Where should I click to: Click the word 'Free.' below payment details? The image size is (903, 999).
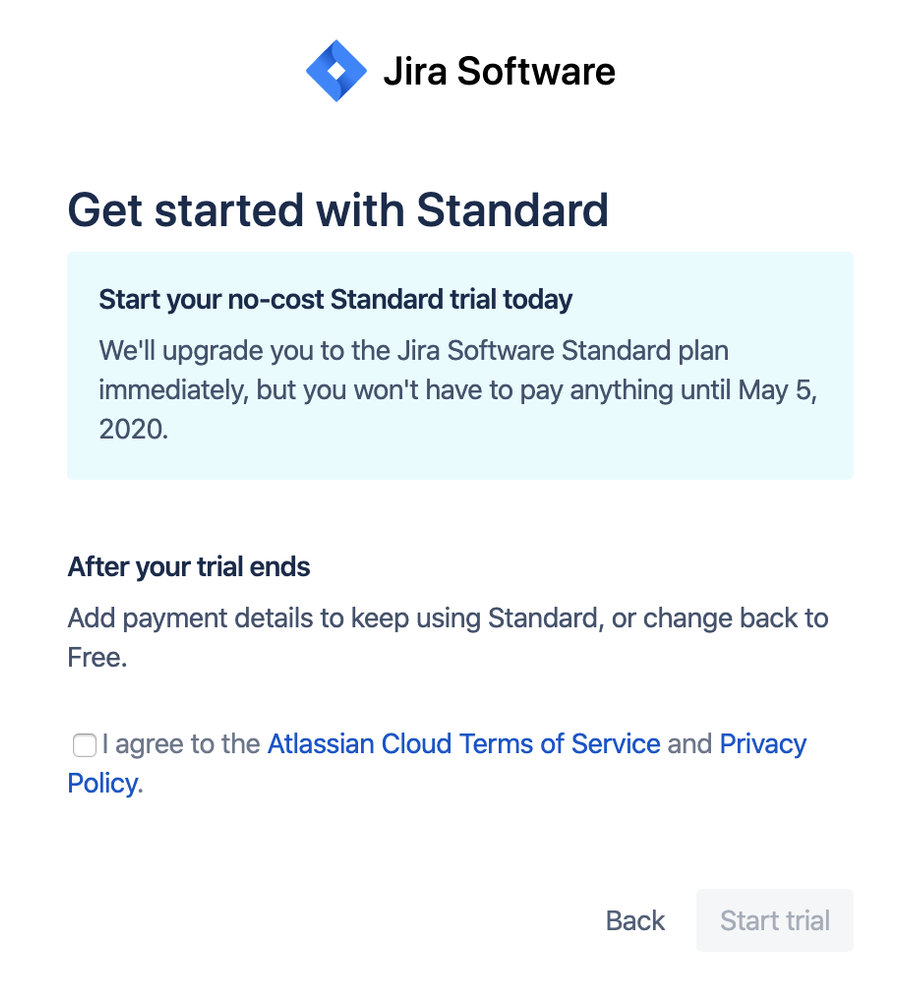(x=98, y=657)
